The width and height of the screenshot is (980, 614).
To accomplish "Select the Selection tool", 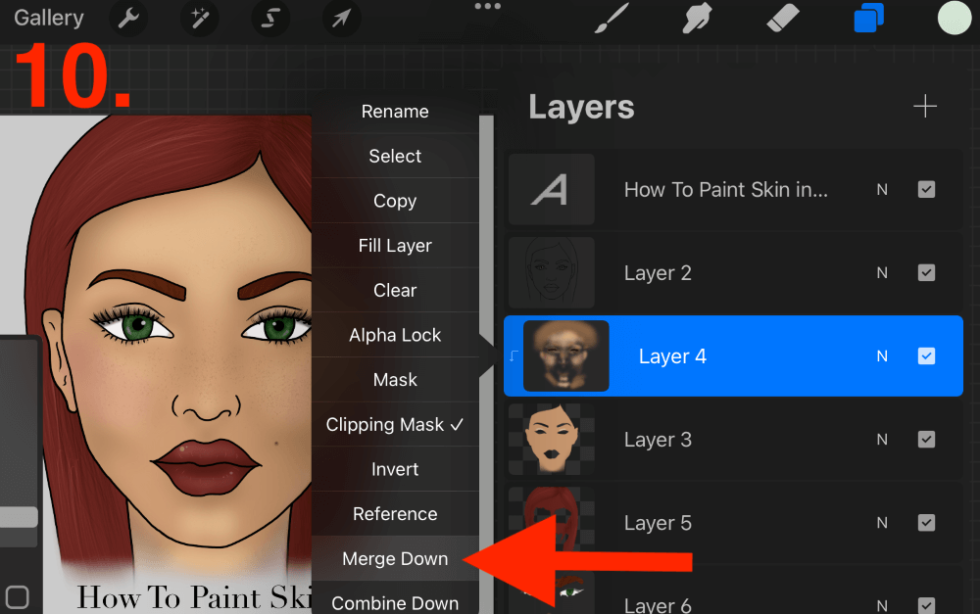I will (270, 18).
